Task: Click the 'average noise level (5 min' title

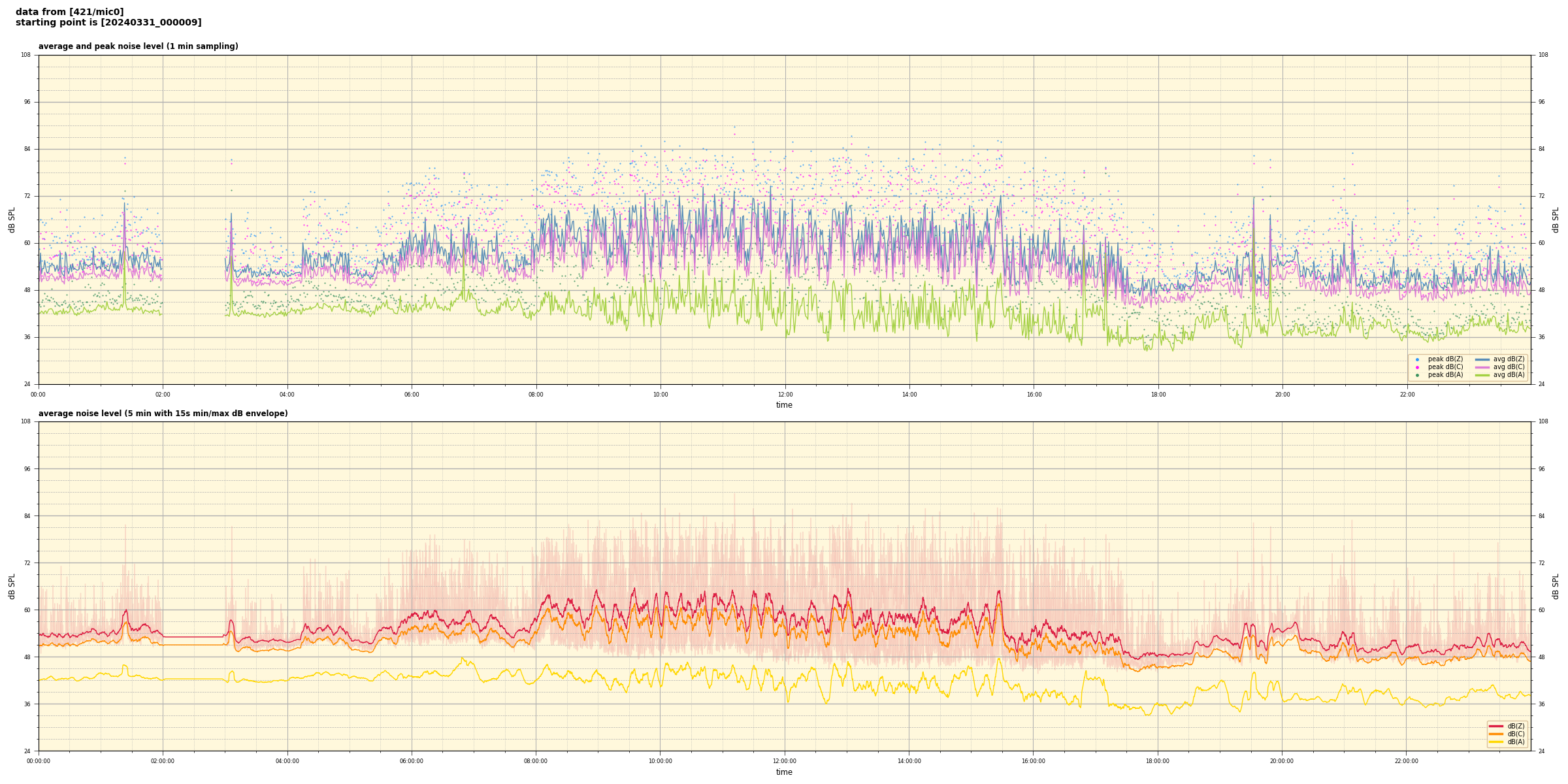Action: tap(163, 414)
